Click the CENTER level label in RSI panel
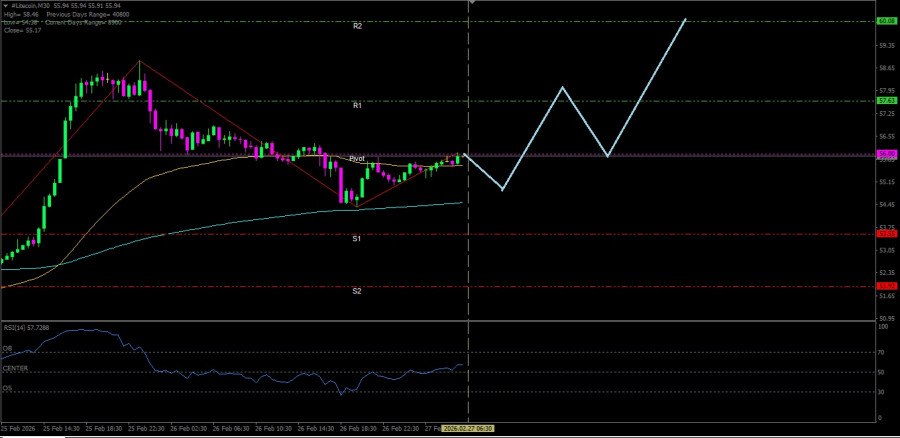The width and height of the screenshot is (900, 438). point(14,370)
